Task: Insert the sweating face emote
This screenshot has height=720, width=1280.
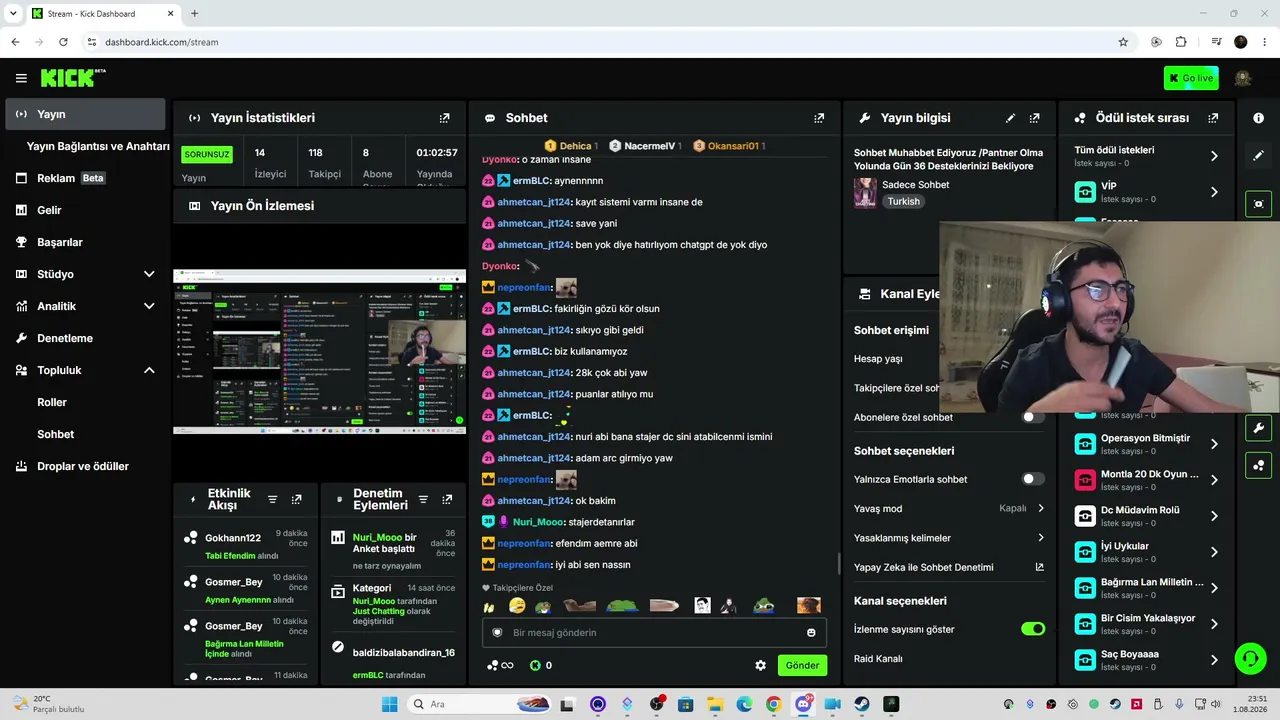Action: pyautogui.click(x=517, y=606)
